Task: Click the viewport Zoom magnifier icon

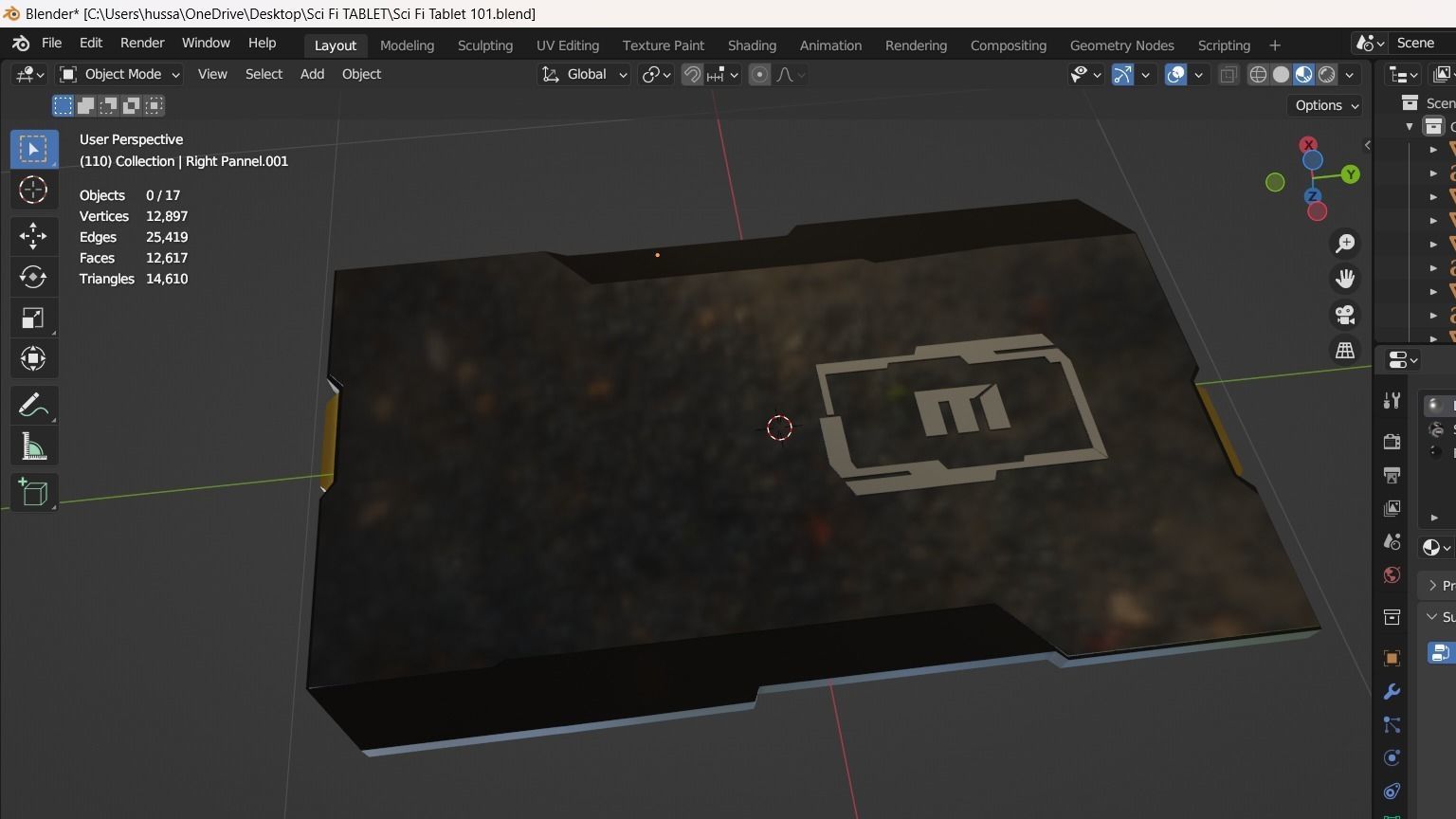Action: point(1345,244)
